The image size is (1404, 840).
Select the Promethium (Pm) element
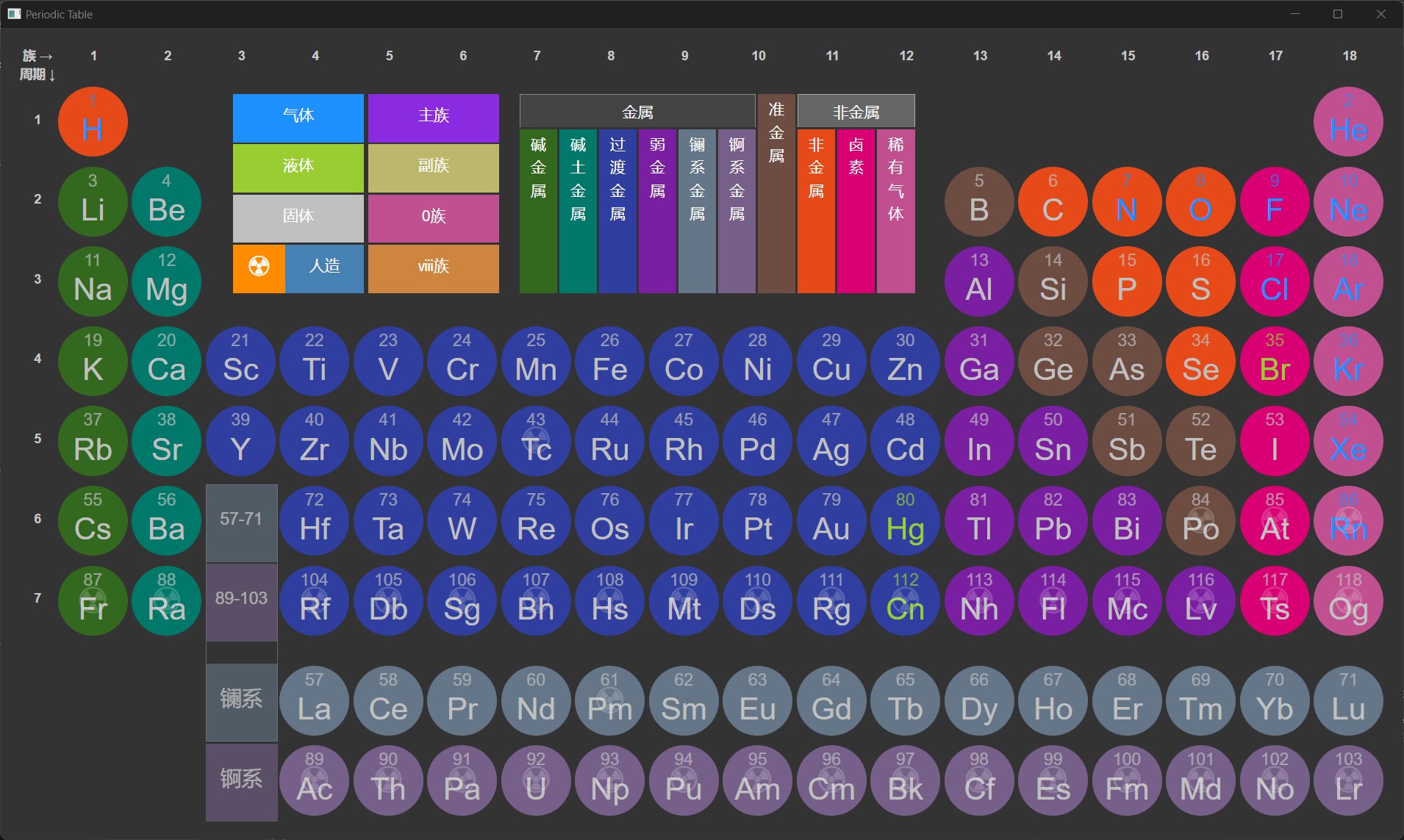609,701
